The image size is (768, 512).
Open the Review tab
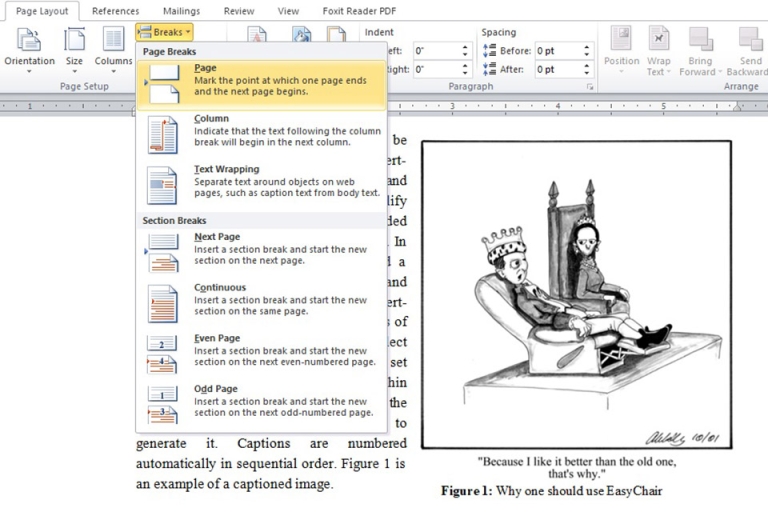tap(239, 11)
